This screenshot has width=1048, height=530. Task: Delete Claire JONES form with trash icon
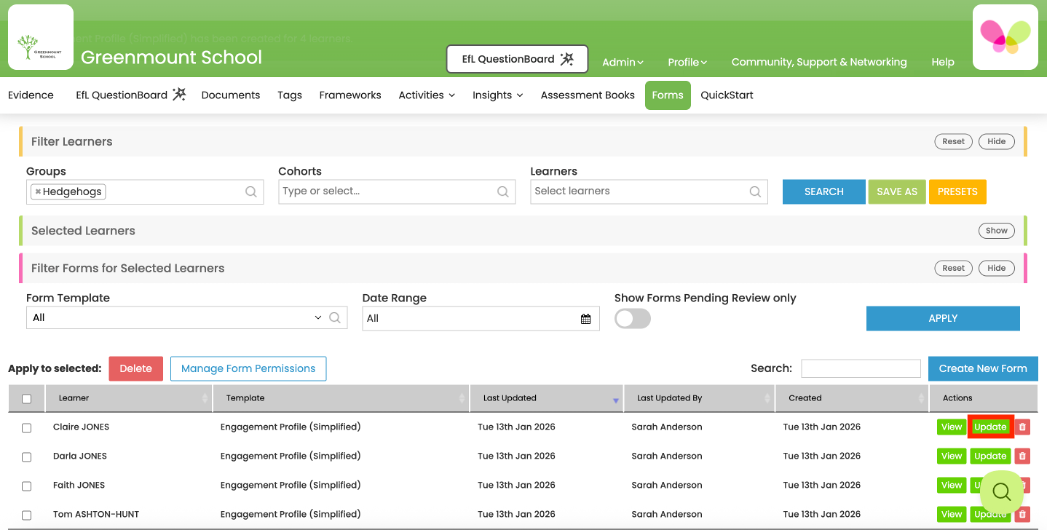coord(1022,427)
